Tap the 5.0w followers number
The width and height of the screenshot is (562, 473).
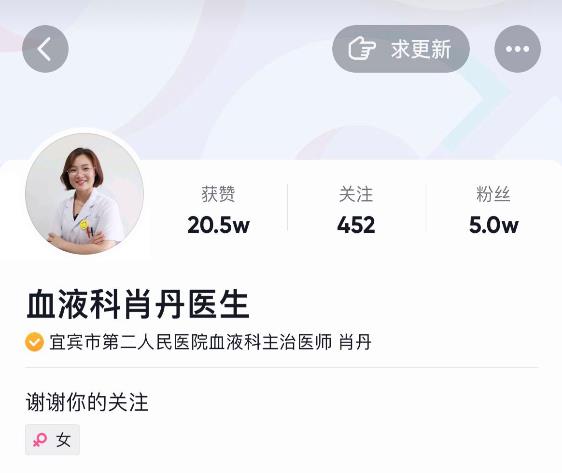pyautogui.click(x=494, y=225)
